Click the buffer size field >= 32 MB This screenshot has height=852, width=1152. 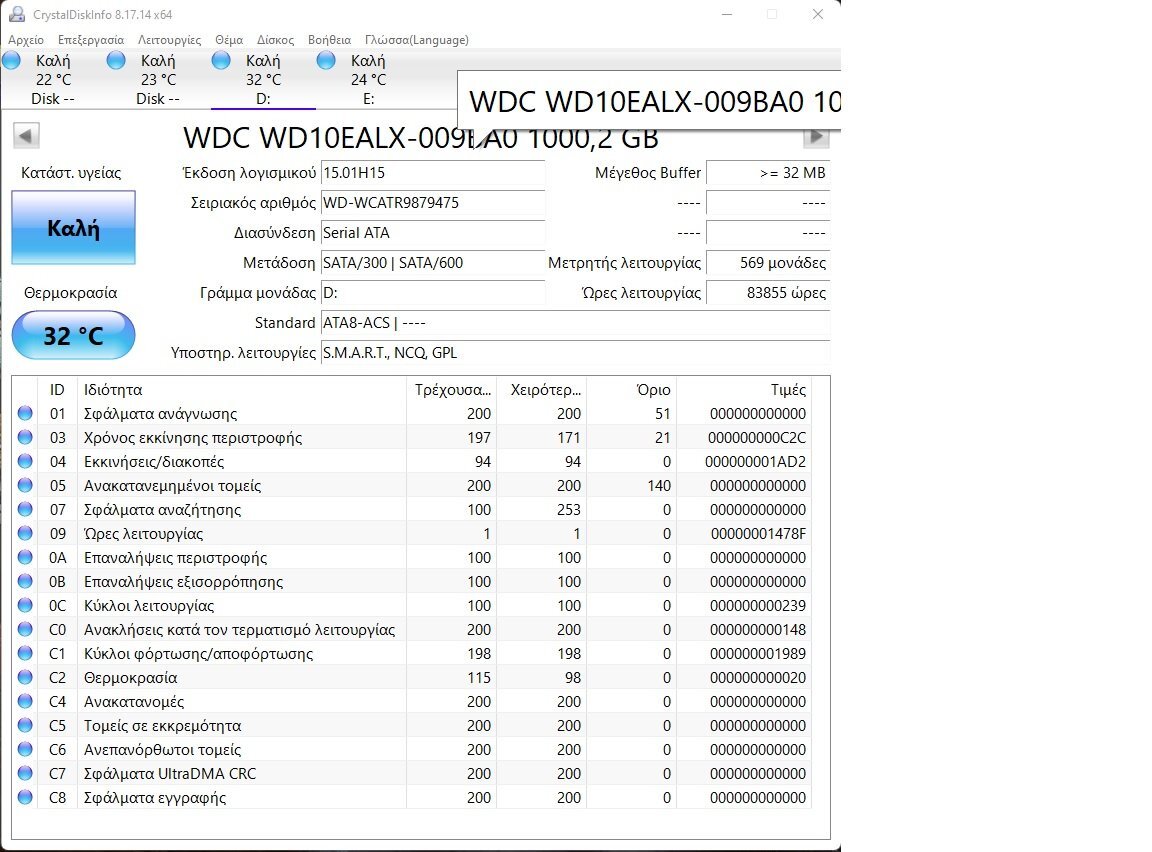768,173
